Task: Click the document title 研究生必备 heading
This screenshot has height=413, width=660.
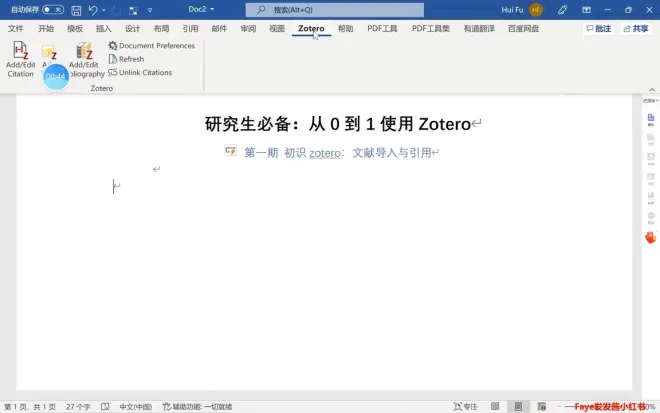Action: coord(338,124)
